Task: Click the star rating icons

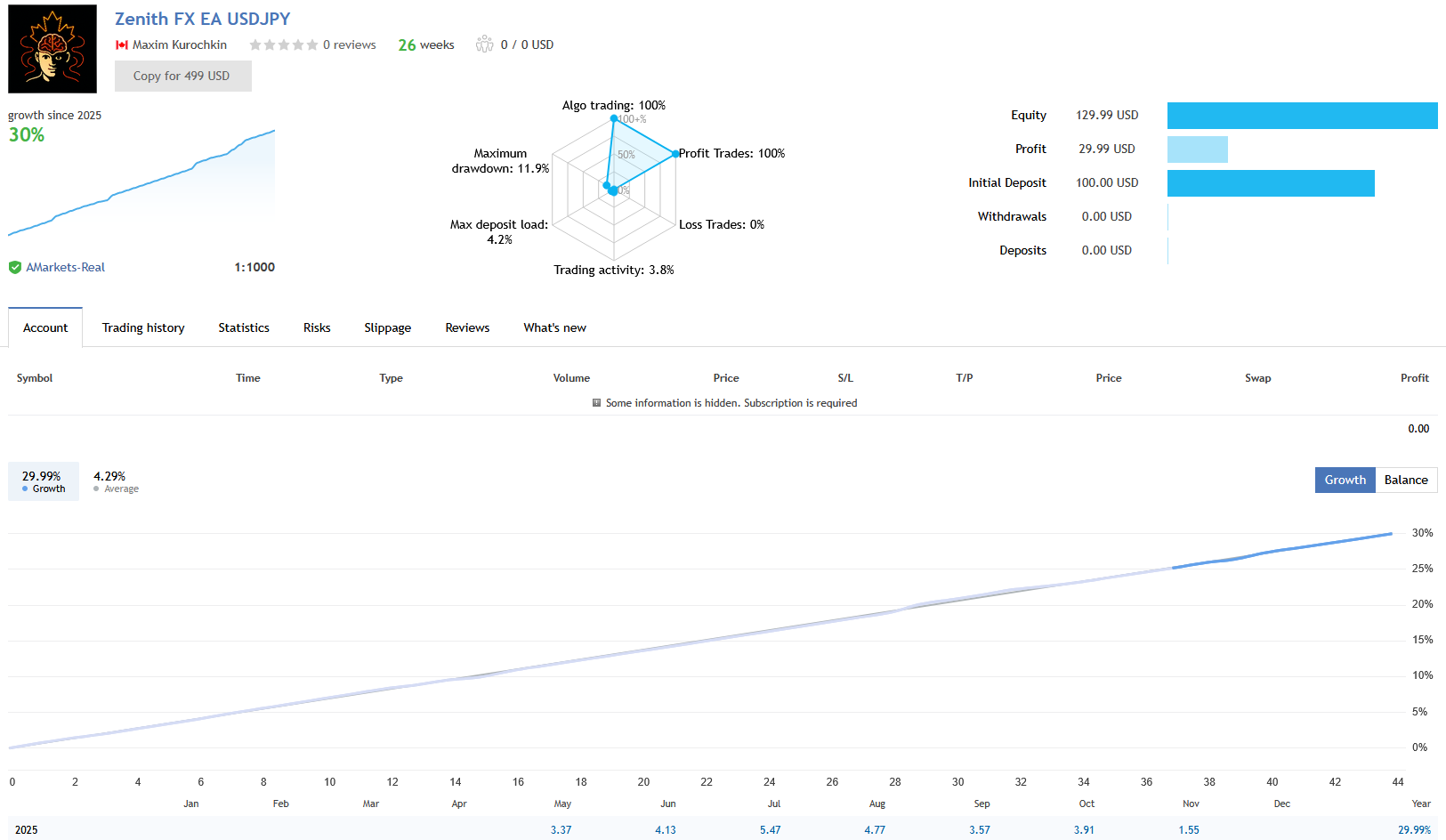Action: 283,45
